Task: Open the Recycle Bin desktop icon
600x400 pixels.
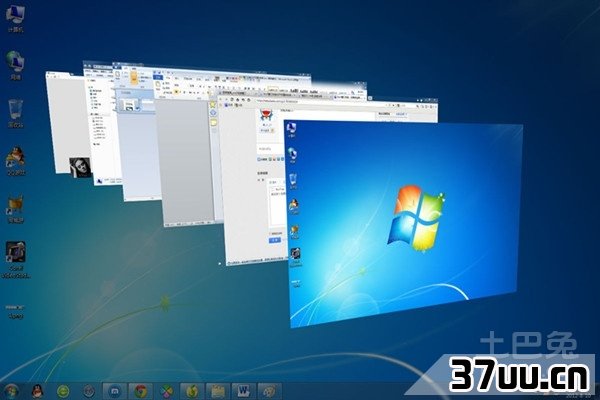Action: 15,113
